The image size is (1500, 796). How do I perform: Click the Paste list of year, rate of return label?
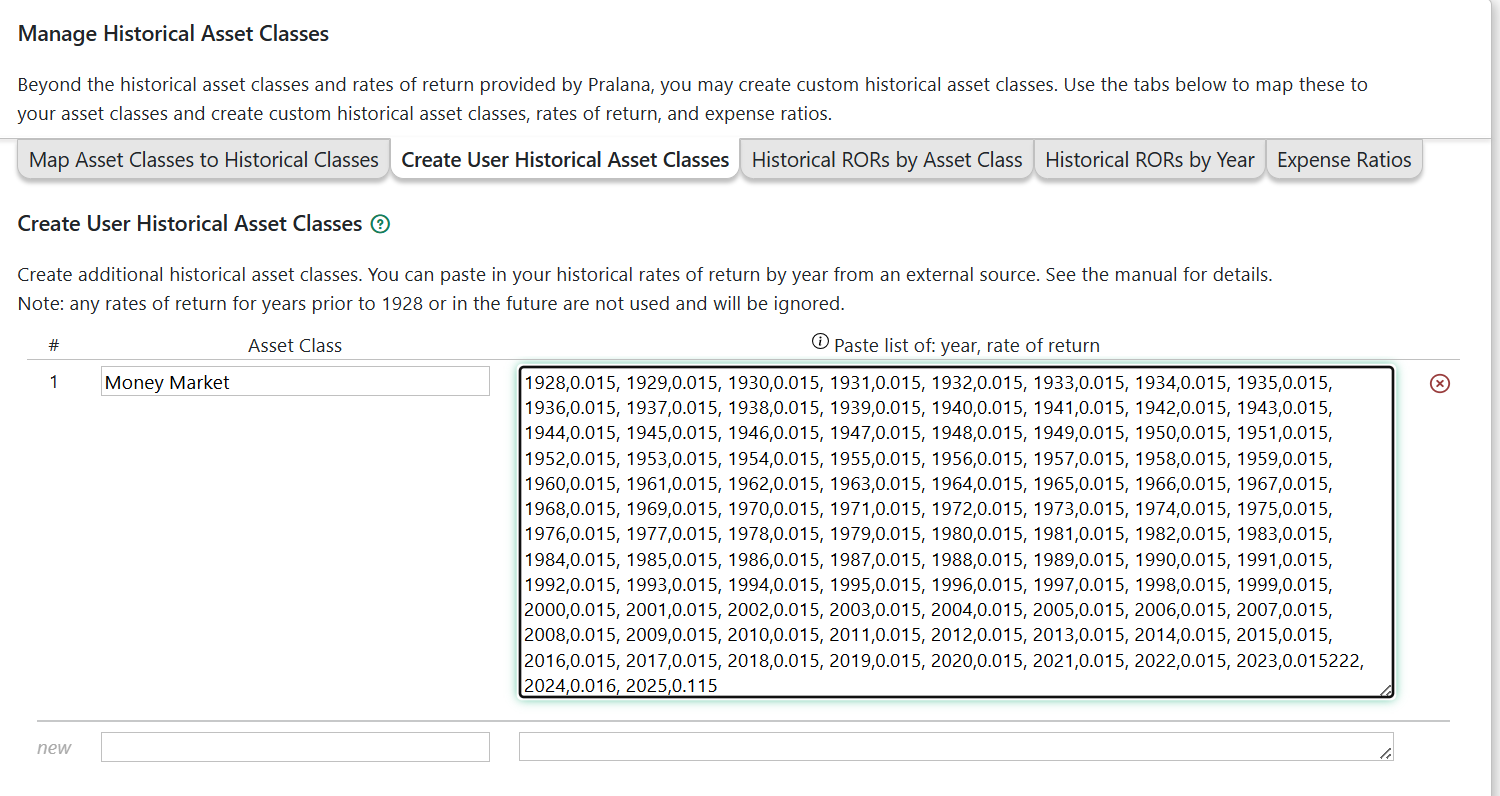(966, 346)
